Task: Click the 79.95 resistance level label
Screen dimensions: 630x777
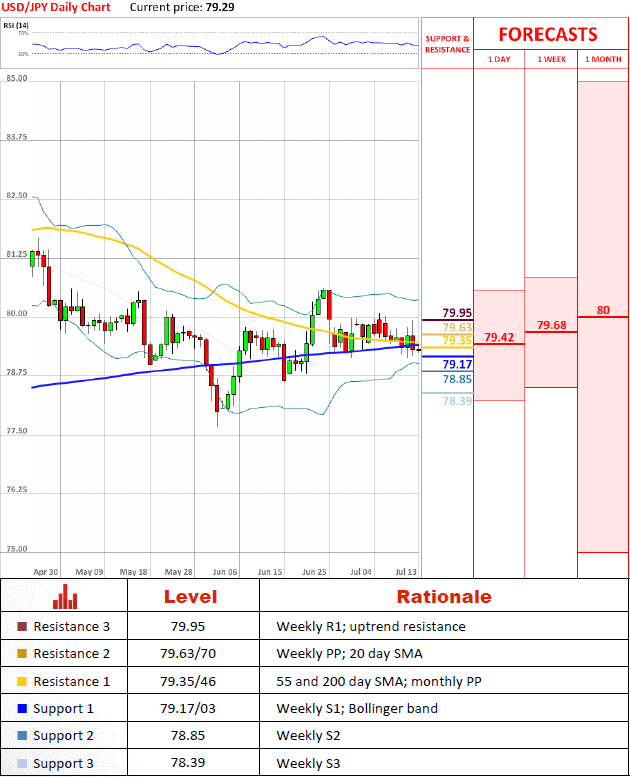Action: (x=457, y=313)
